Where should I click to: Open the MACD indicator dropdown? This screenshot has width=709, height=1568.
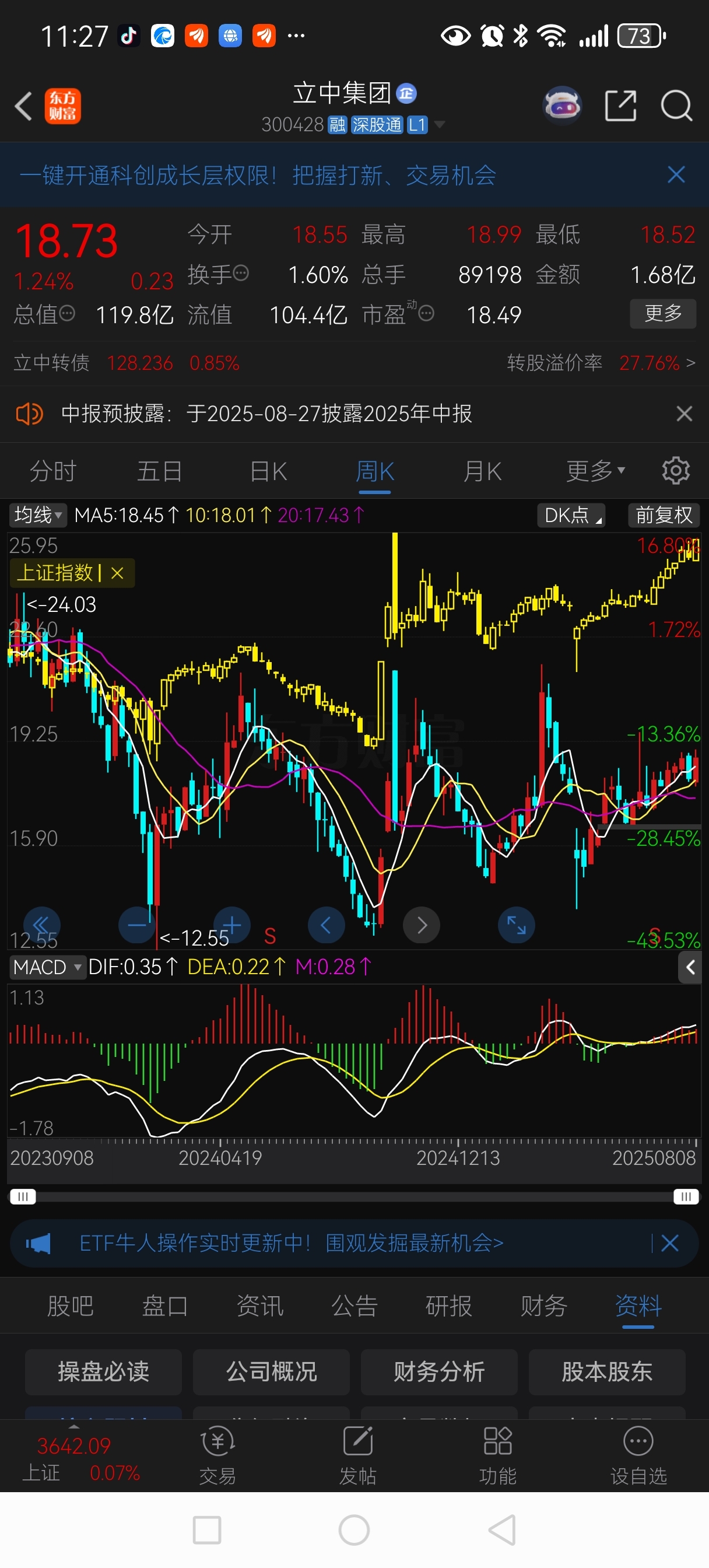point(47,967)
